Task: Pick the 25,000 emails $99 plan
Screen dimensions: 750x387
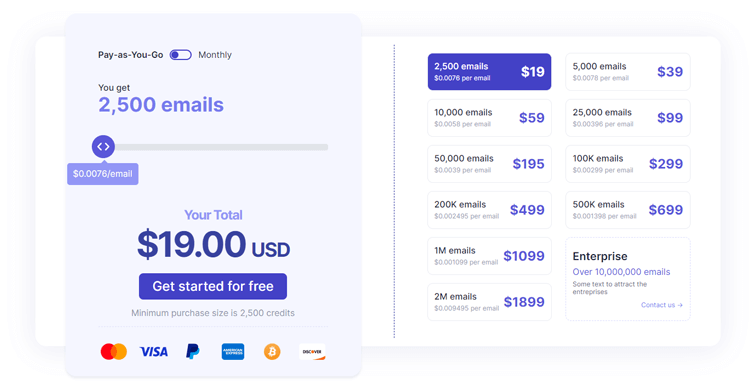Action: pos(628,118)
